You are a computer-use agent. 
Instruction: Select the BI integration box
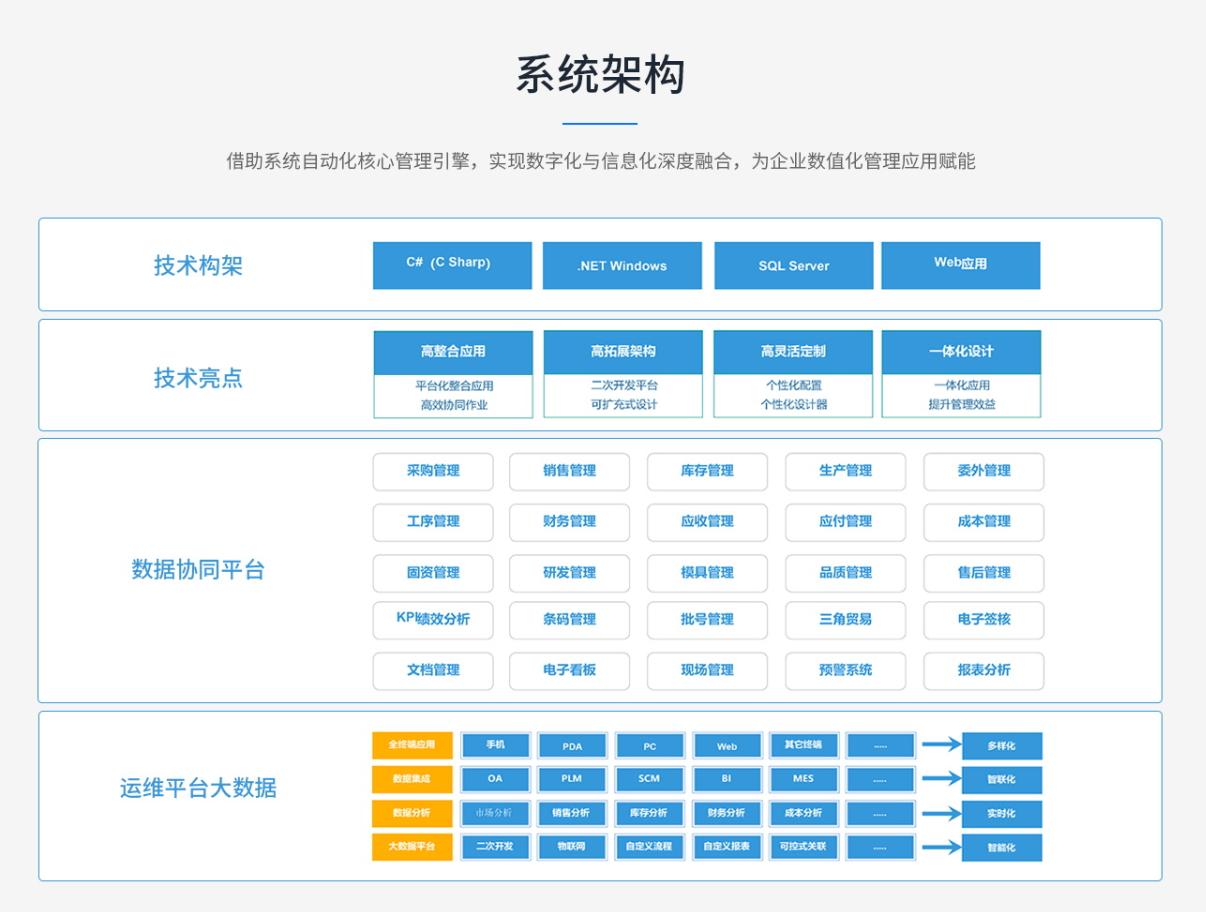tap(727, 779)
